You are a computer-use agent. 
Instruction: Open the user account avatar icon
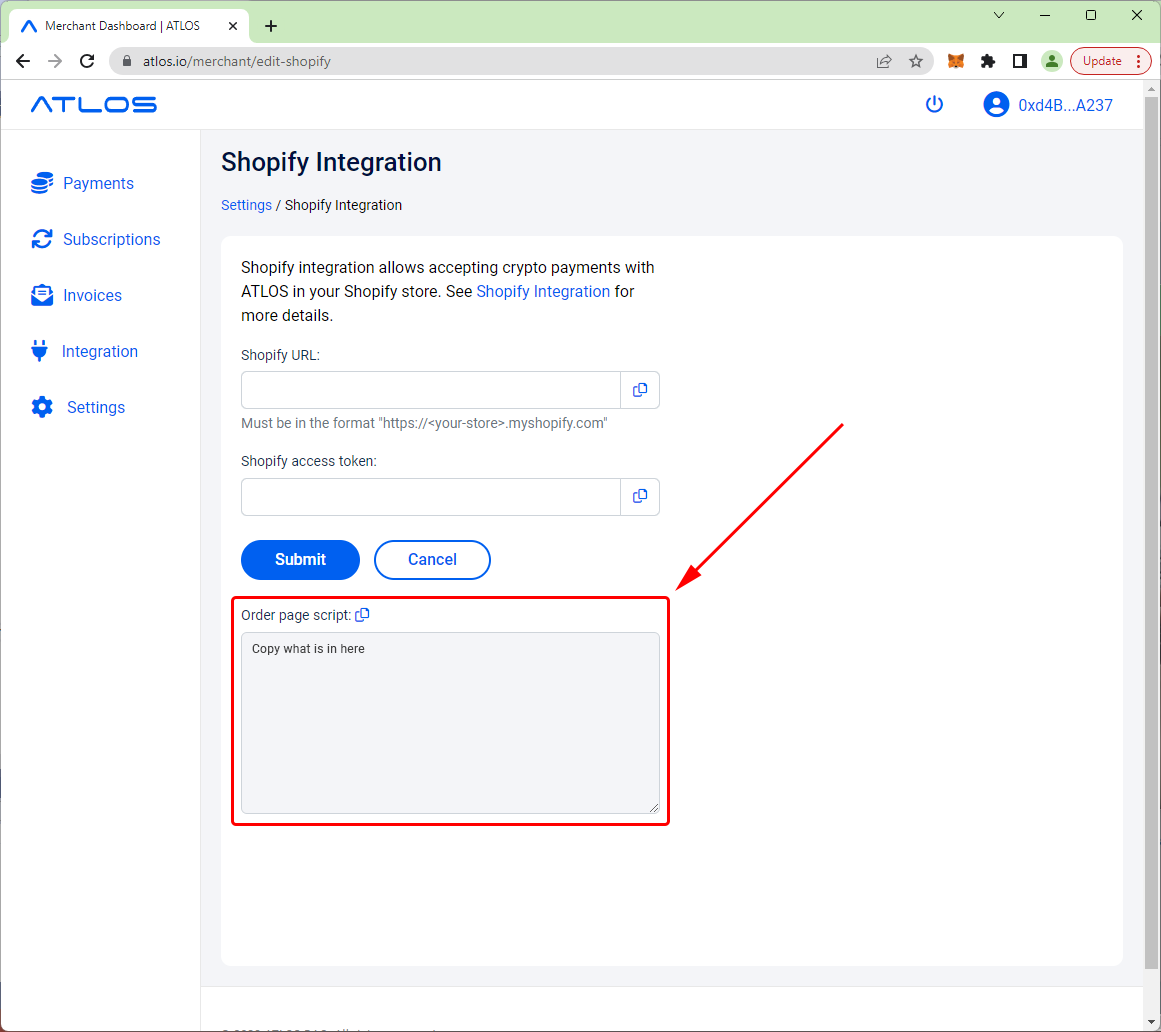(x=996, y=104)
